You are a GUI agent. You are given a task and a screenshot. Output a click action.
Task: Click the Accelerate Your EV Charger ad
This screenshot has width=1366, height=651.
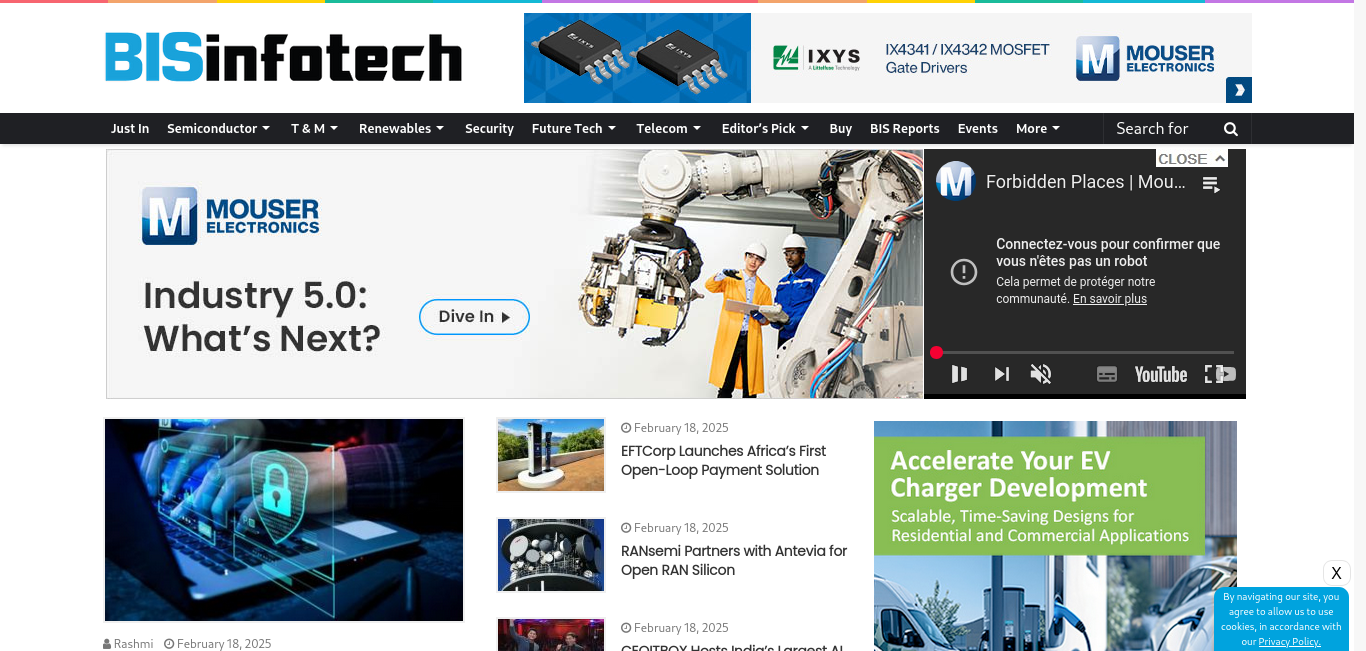(x=1055, y=536)
